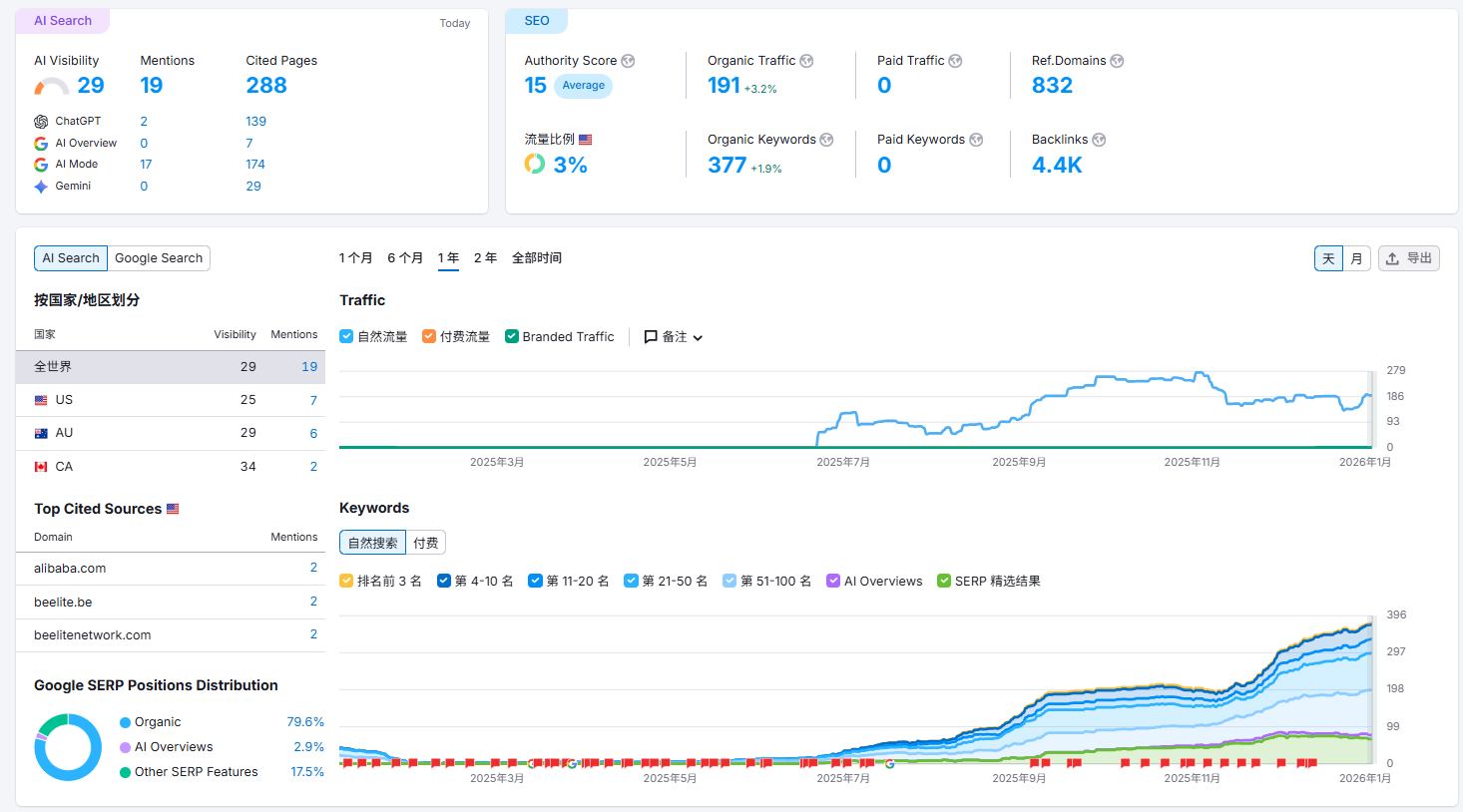Uncheck the 自然流量 traffic checkbox
1463x812 pixels.
tap(346, 337)
